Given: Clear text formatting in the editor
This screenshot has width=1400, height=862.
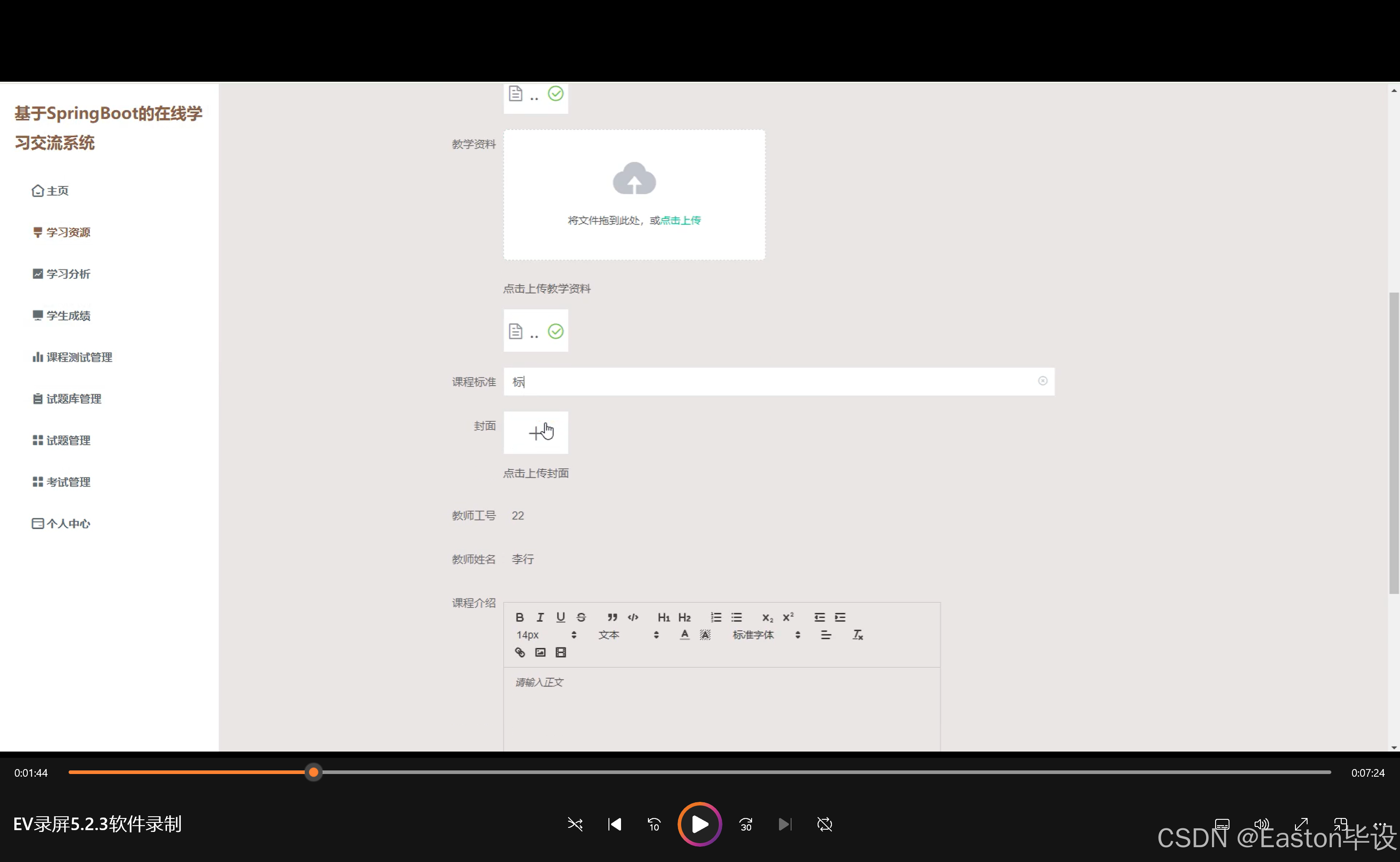Looking at the screenshot, I should pos(857,635).
